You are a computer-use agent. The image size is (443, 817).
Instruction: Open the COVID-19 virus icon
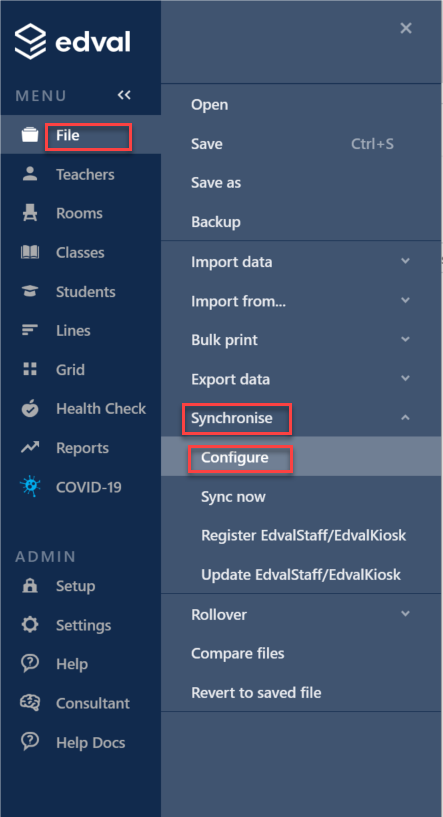point(30,487)
